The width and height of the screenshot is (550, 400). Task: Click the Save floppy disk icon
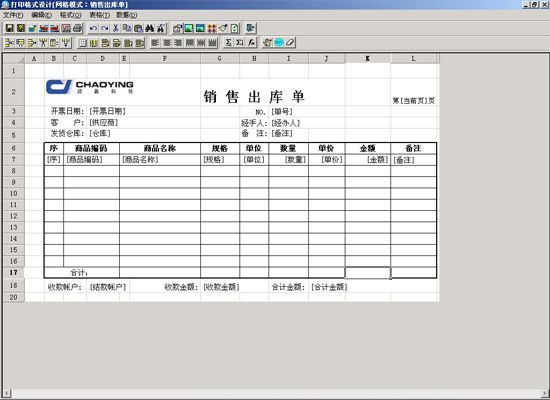9,28
